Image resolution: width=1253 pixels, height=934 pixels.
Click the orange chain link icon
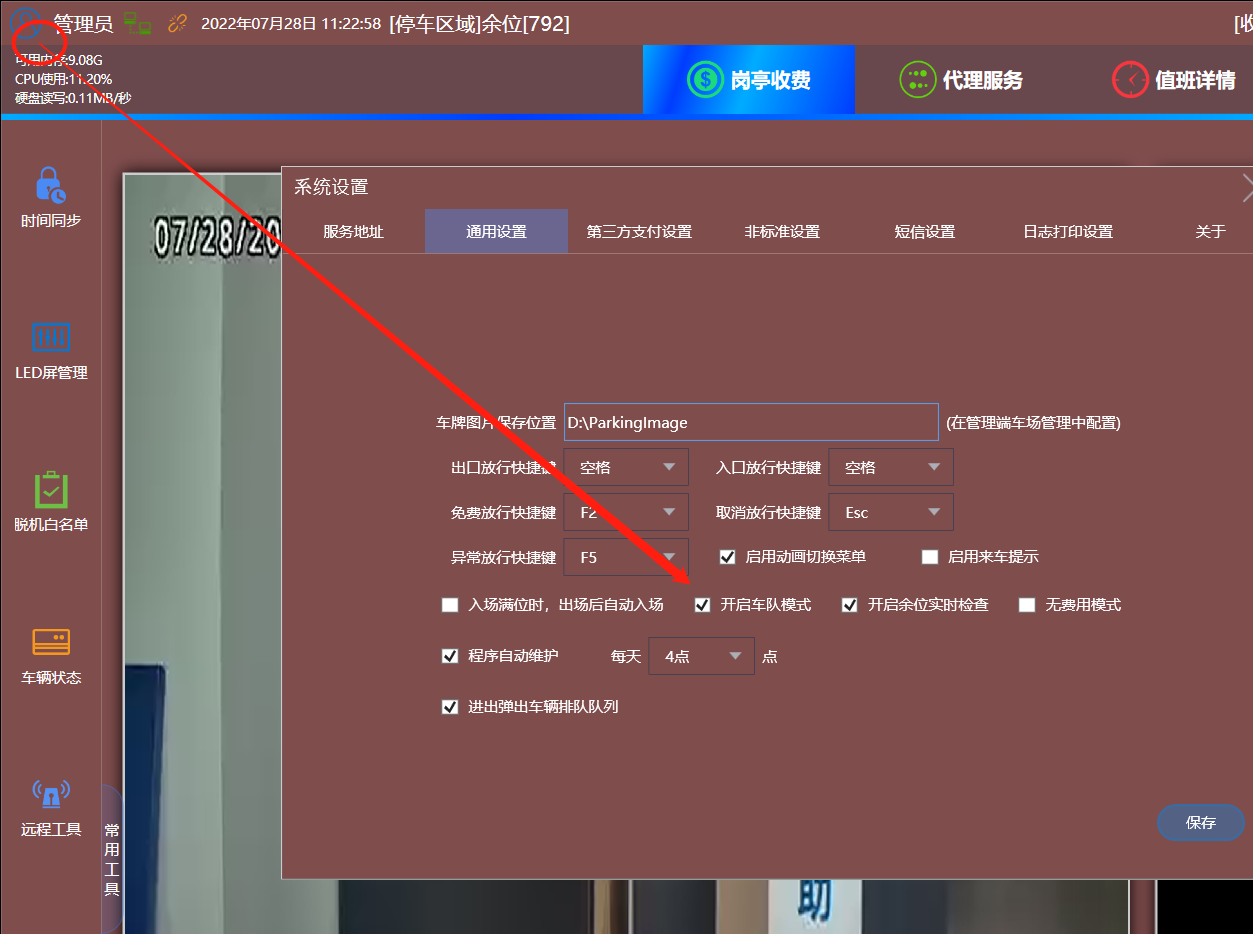click(178, 24)
